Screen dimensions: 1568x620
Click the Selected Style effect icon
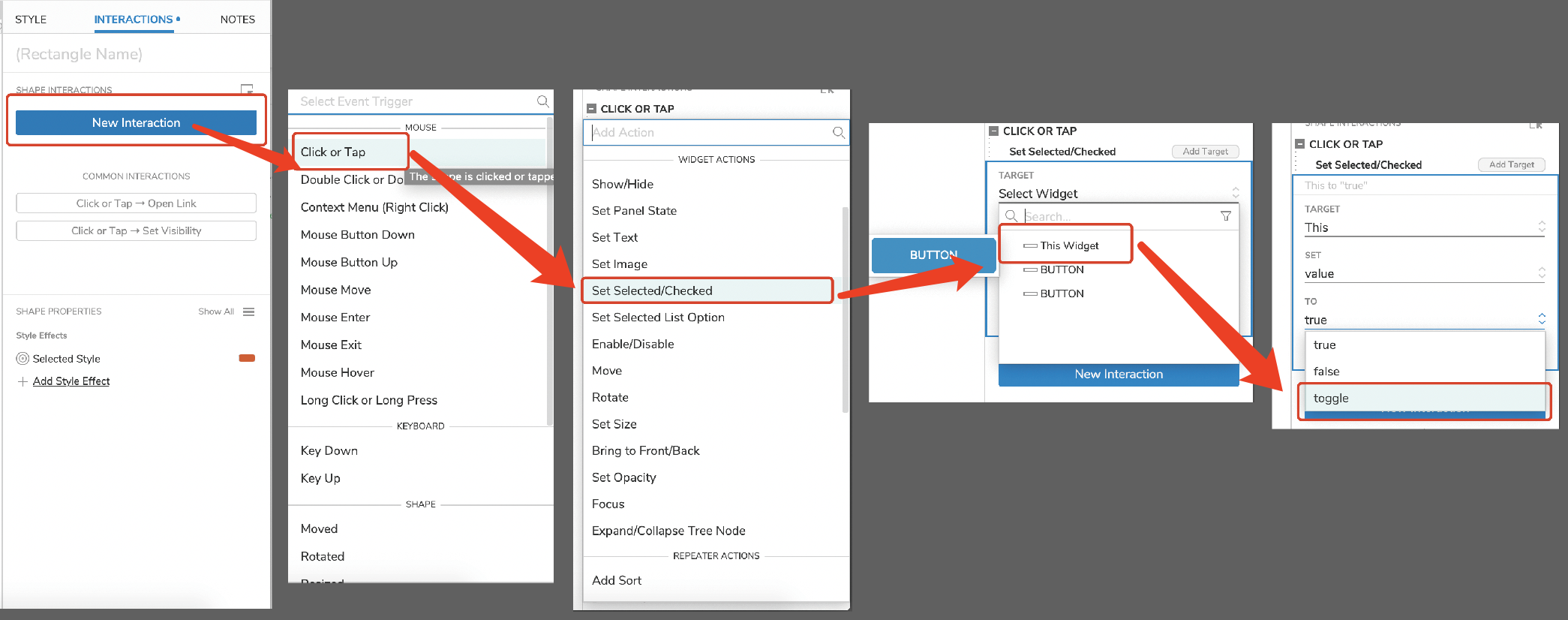click(x=23, y=359)
